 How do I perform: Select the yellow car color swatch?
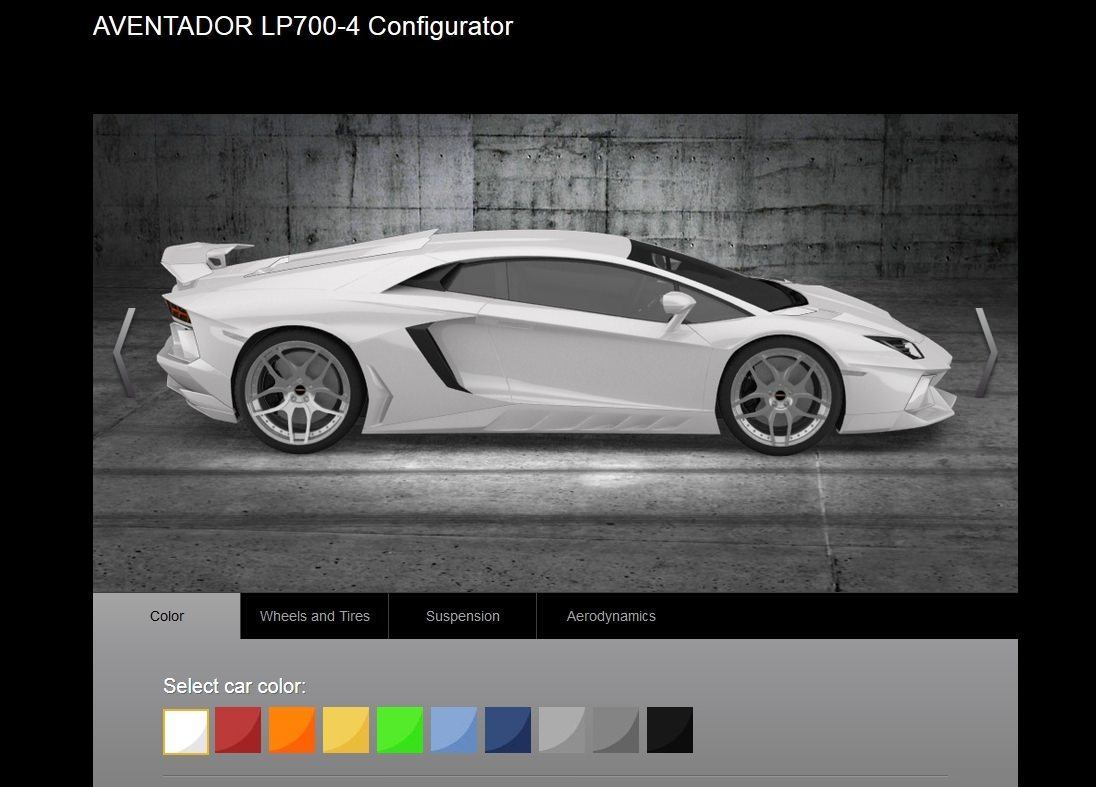[x=346, y=730]
